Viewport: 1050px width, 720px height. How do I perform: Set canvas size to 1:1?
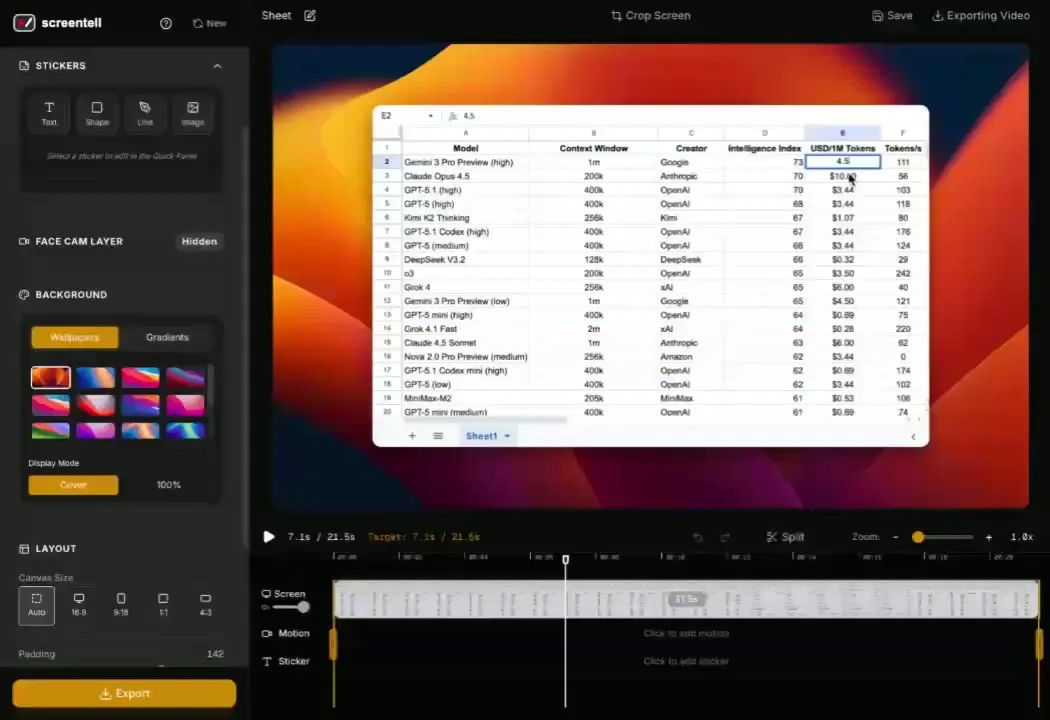(163, 605)
